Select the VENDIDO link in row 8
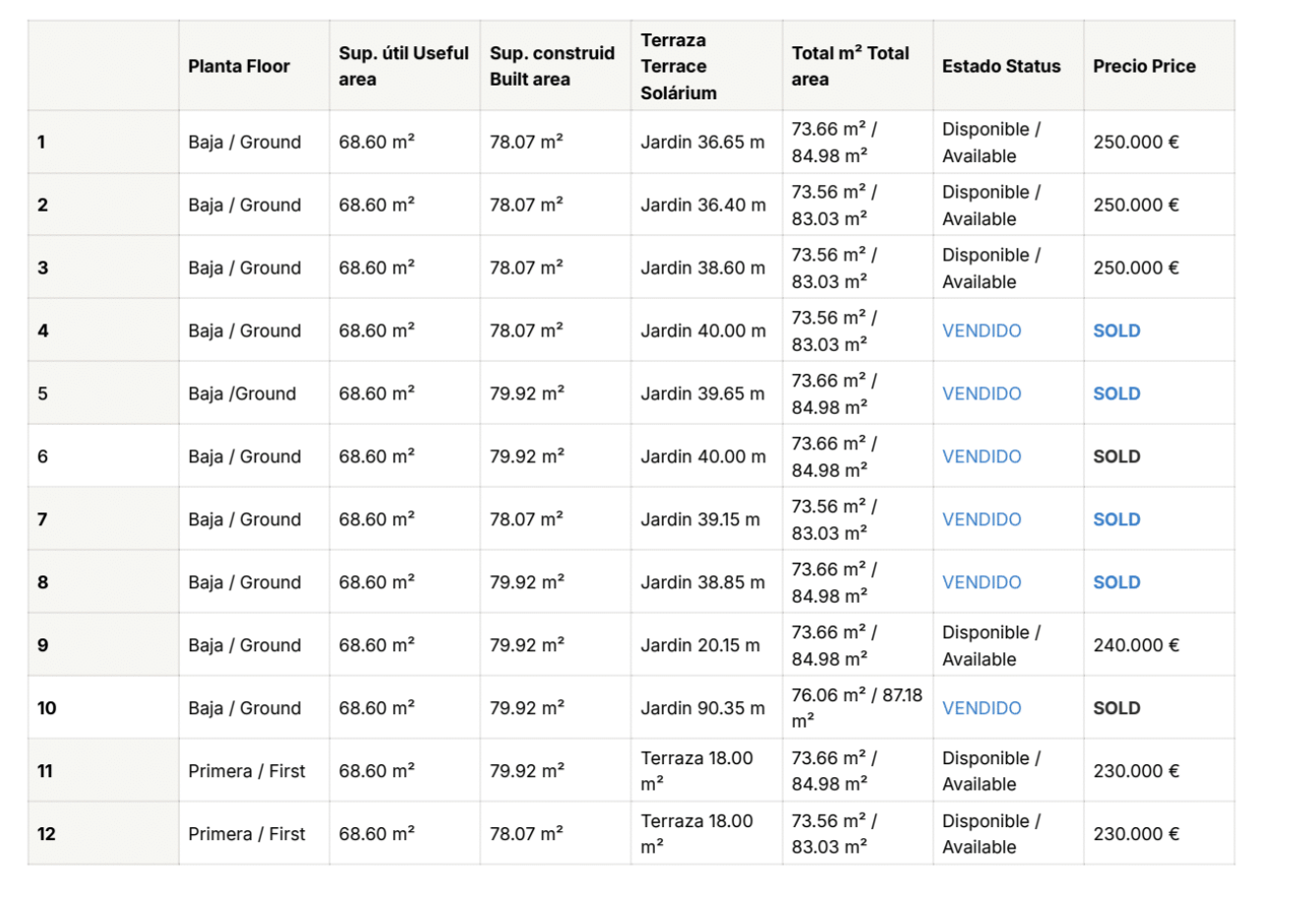The image size is (1316, 901). [x=982, y=582]
